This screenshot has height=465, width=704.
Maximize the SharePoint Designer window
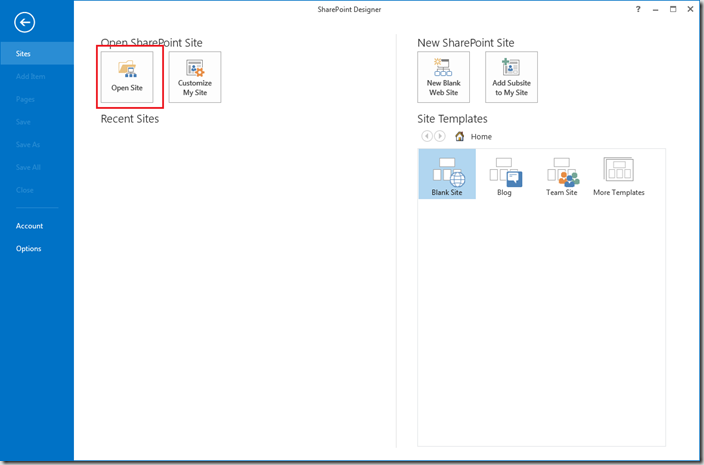[673, 9]
